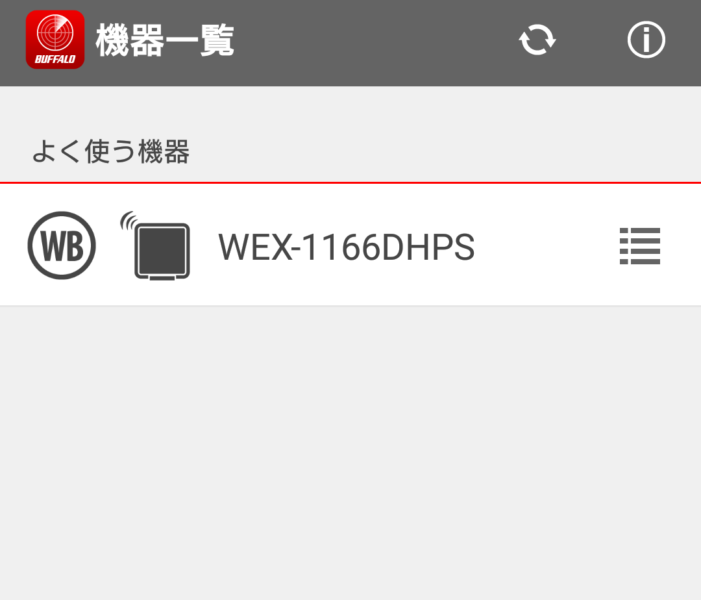
Task: Click the red divider under よく使う機器
Action: click(350, 183)
